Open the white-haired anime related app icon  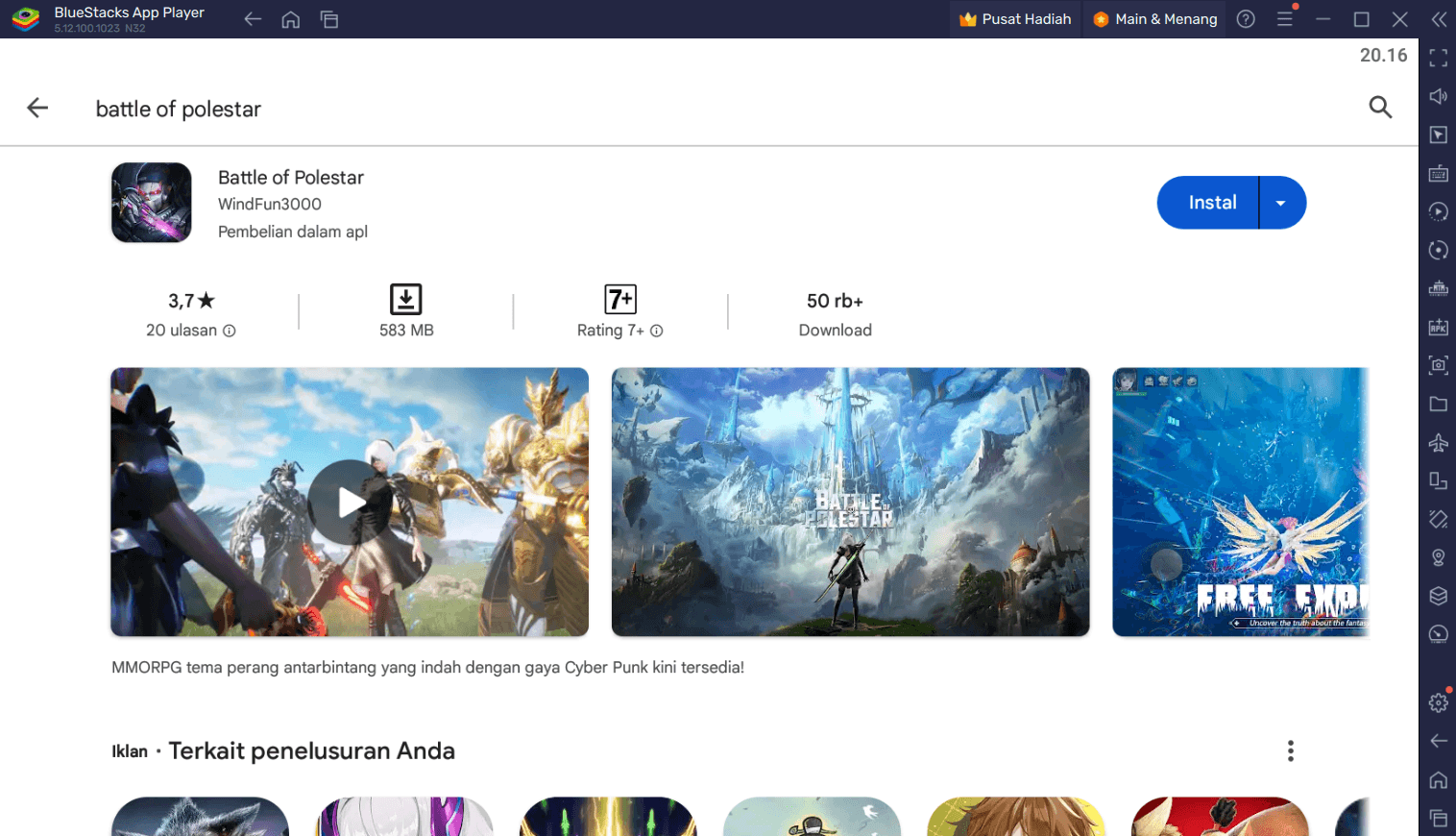pyautogui.click(x=404, y=817)
